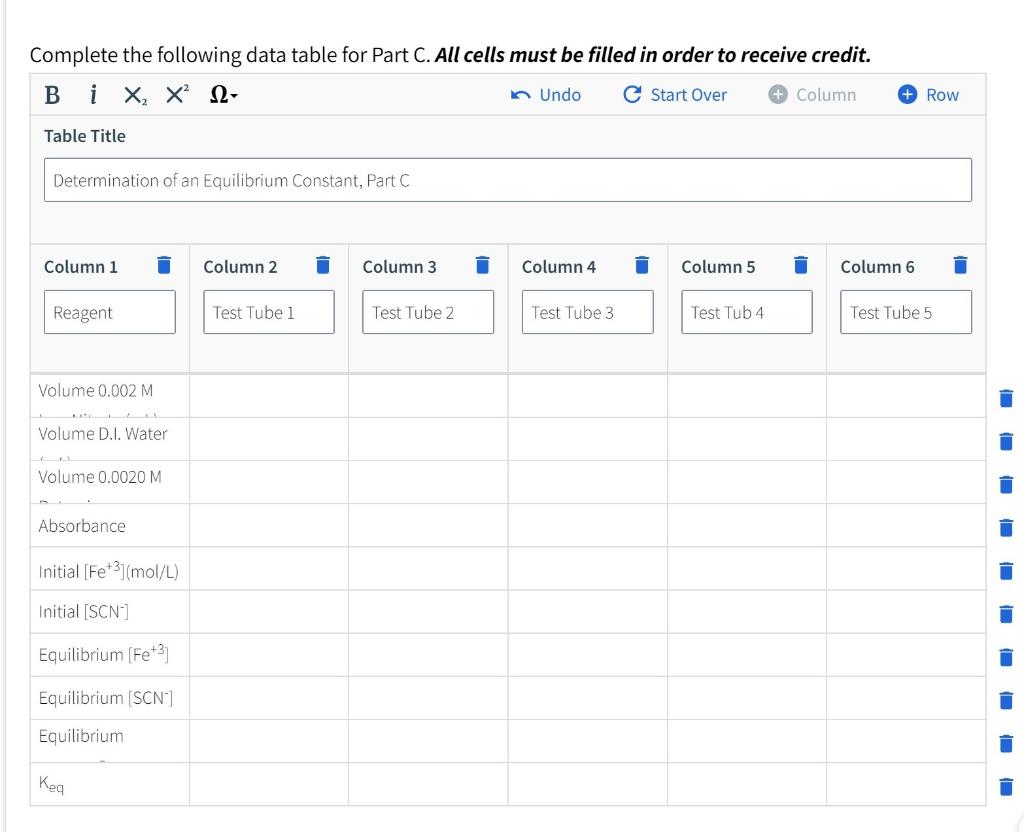Delete Column 1 with trash icon
The image size is (1024, 832).
coord(164,265)
